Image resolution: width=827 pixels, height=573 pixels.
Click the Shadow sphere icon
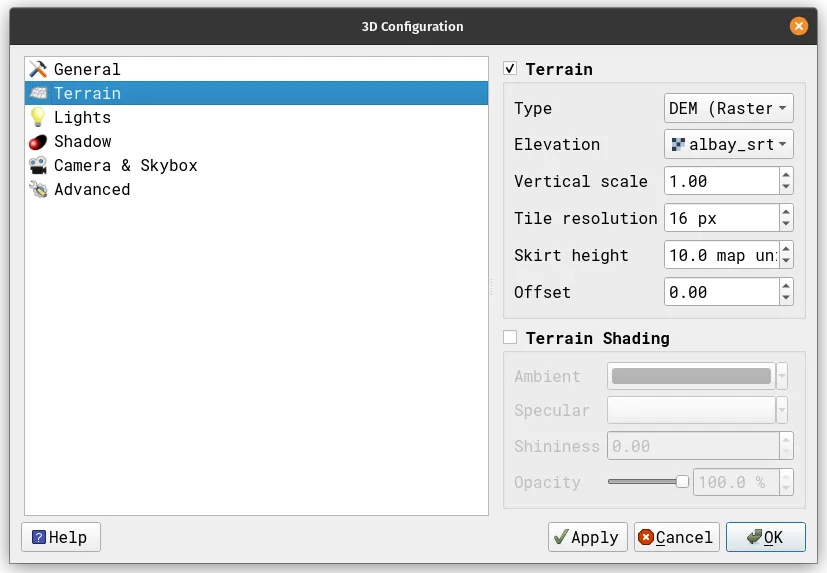pos(39,141)
